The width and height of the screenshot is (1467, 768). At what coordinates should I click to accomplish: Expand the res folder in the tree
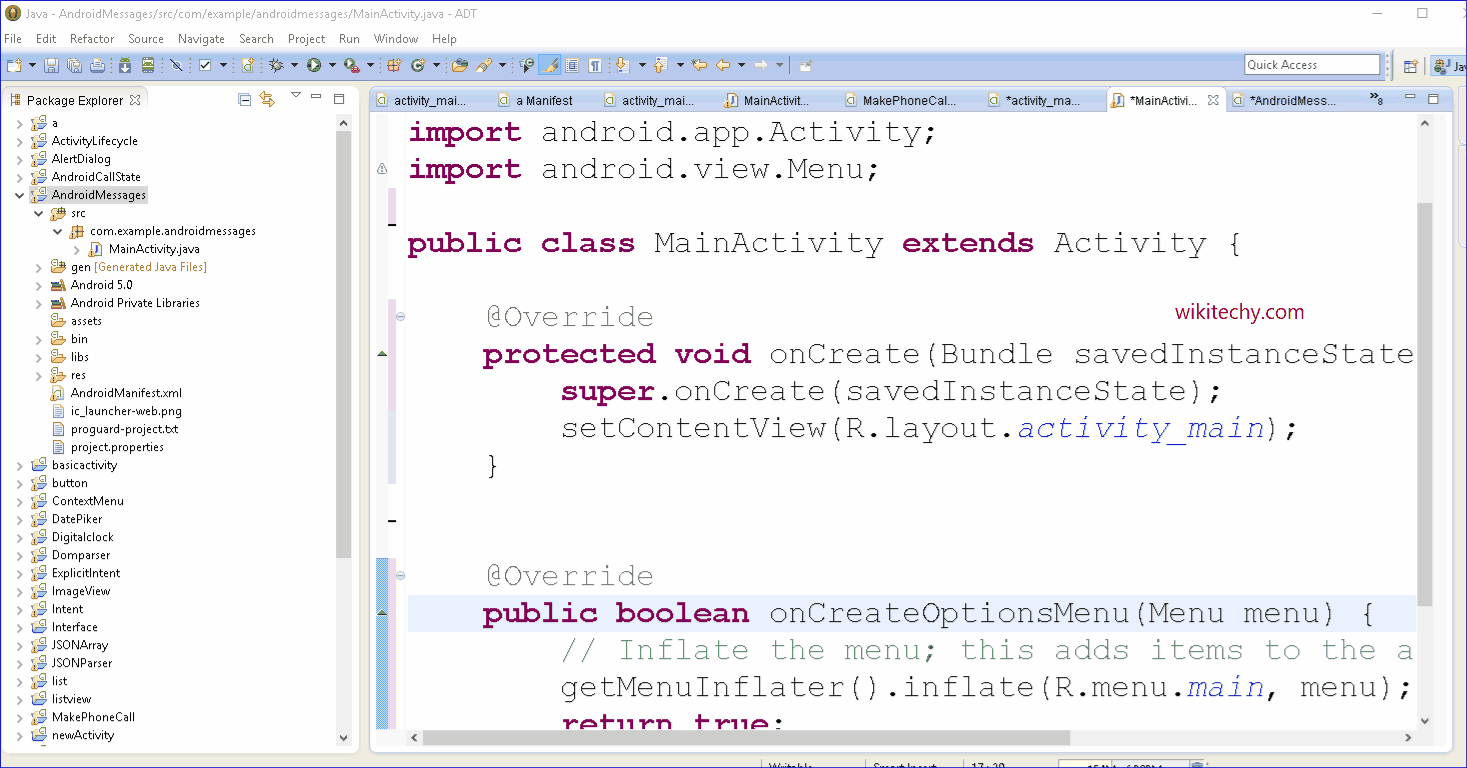coord(38,375)
